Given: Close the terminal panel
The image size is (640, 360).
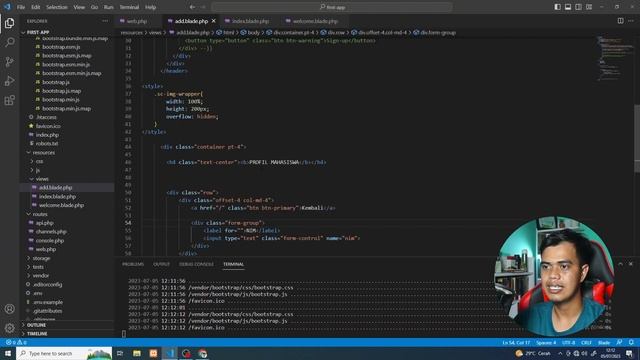Looking at the screenshot, I should tap(631, 264).
